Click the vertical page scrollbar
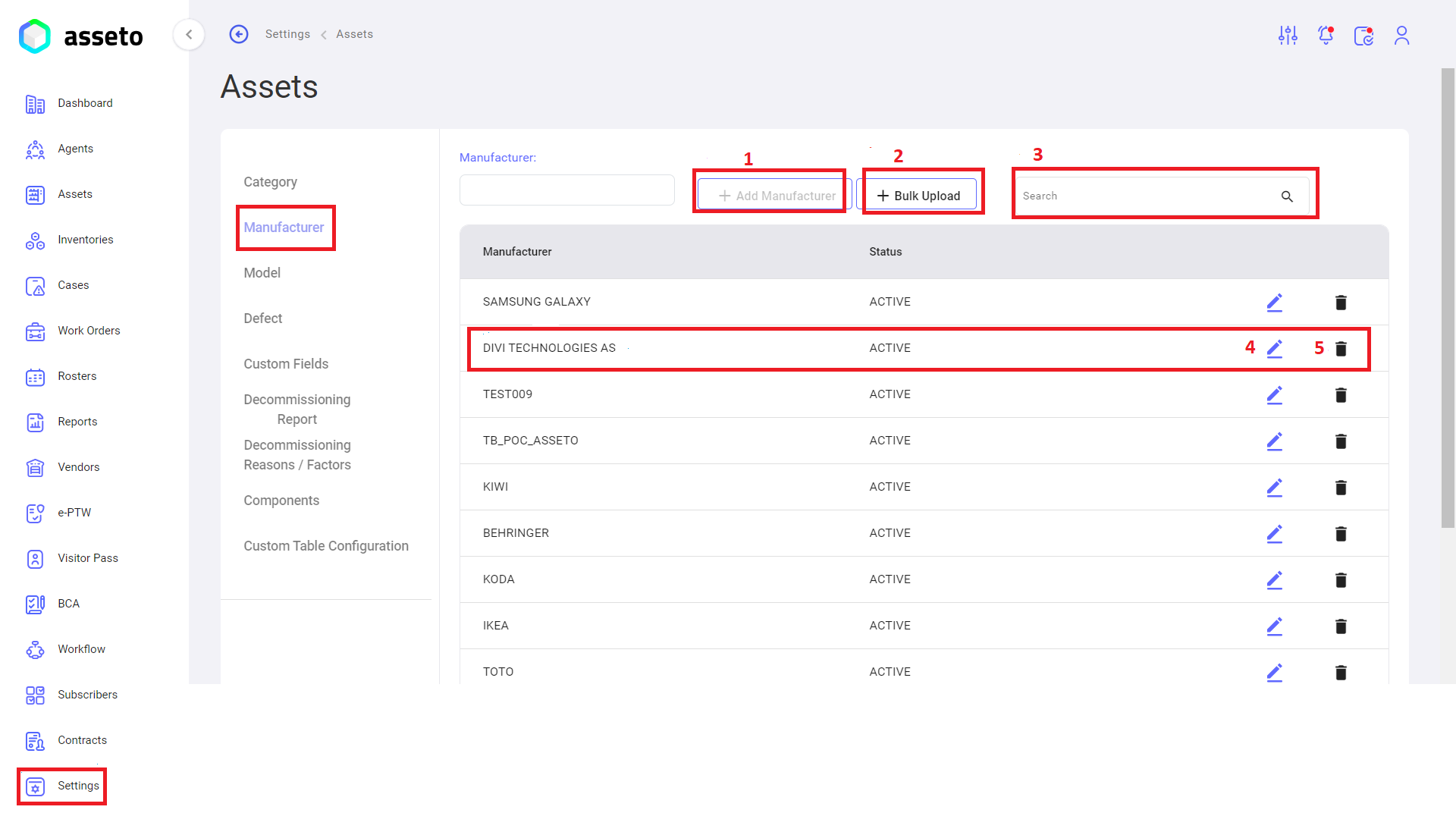Image resolution: width=1456 pixels, height=813 pixels. 1448,297
